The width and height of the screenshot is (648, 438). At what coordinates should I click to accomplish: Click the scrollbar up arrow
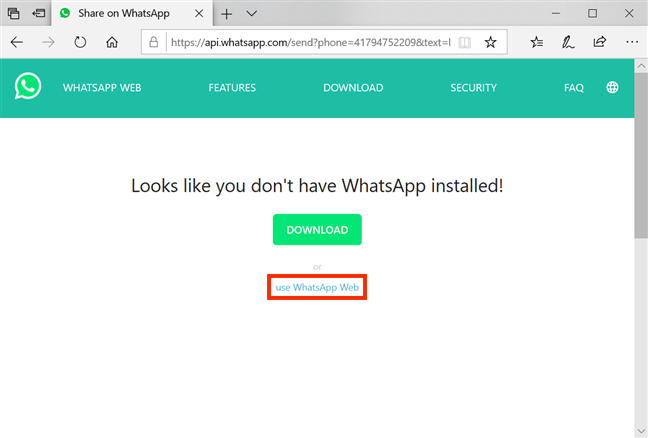tap(641, 65)
